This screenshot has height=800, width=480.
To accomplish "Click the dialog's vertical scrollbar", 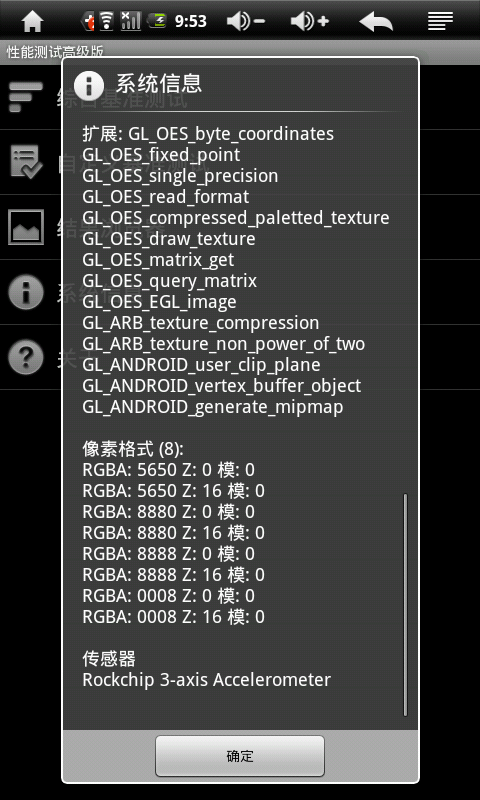I will tap(406, 604).
